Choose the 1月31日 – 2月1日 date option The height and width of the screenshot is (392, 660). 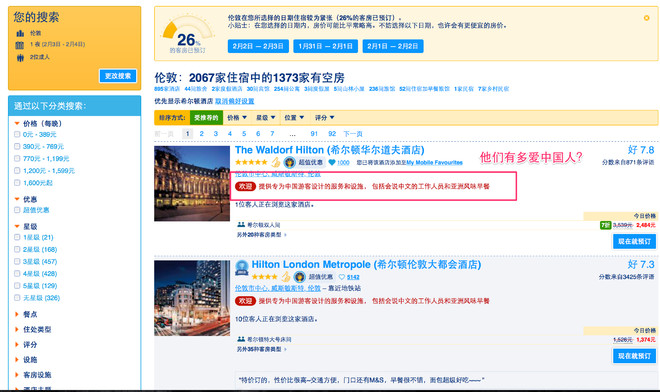(325, 46)
